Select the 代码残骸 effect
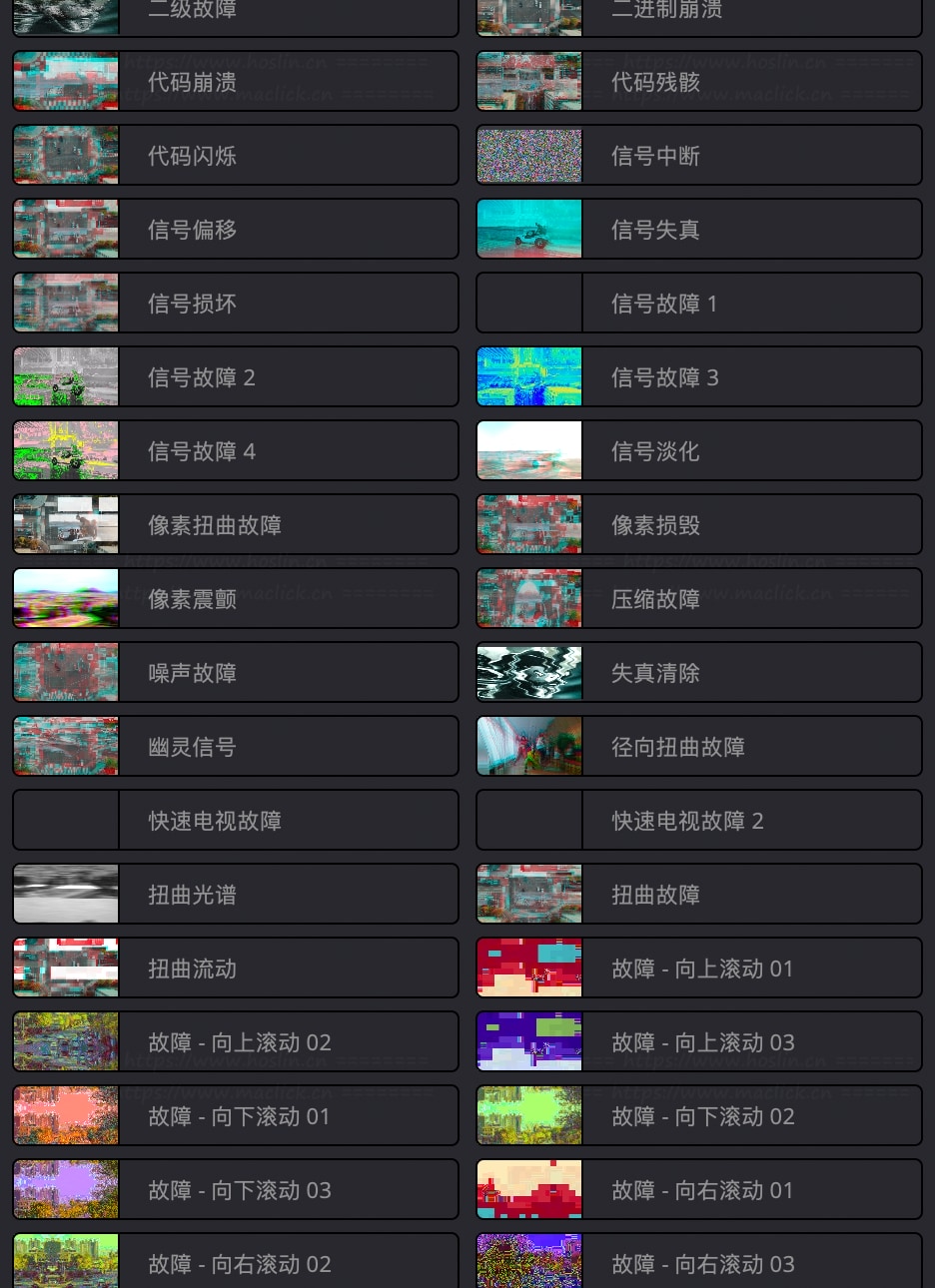Image resolution: width=935 pixels, height=1288 pixels. click(699, 81)
